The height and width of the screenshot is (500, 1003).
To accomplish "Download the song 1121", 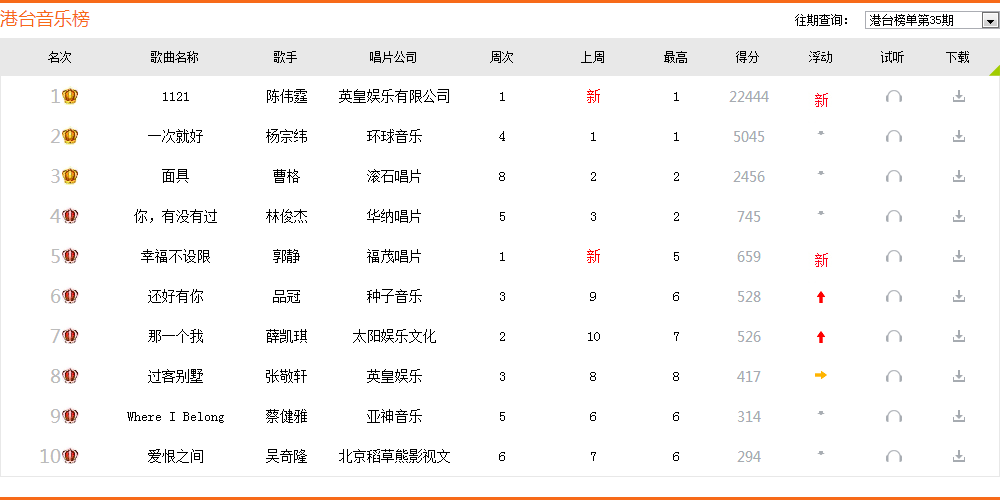I will coord(958,96).
